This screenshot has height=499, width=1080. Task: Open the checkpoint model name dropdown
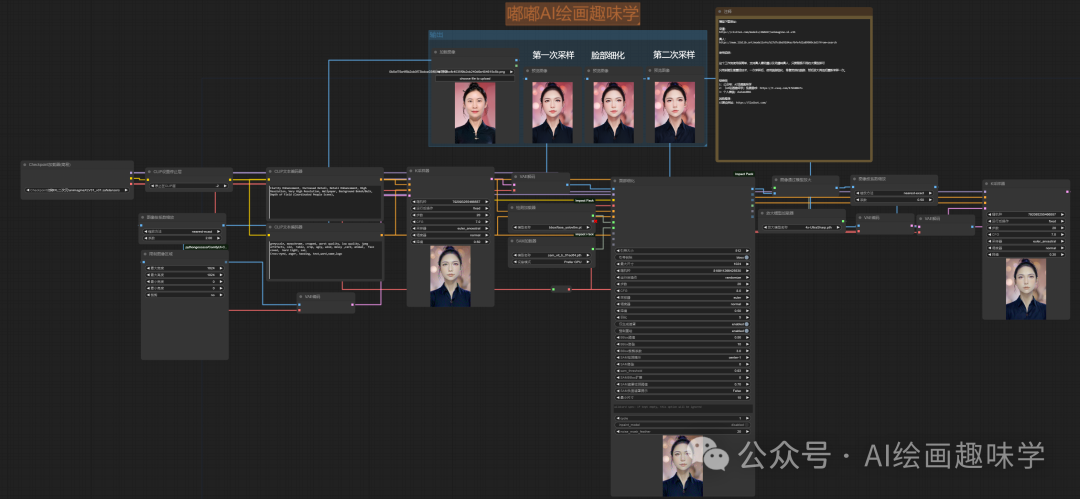(77, 190)
